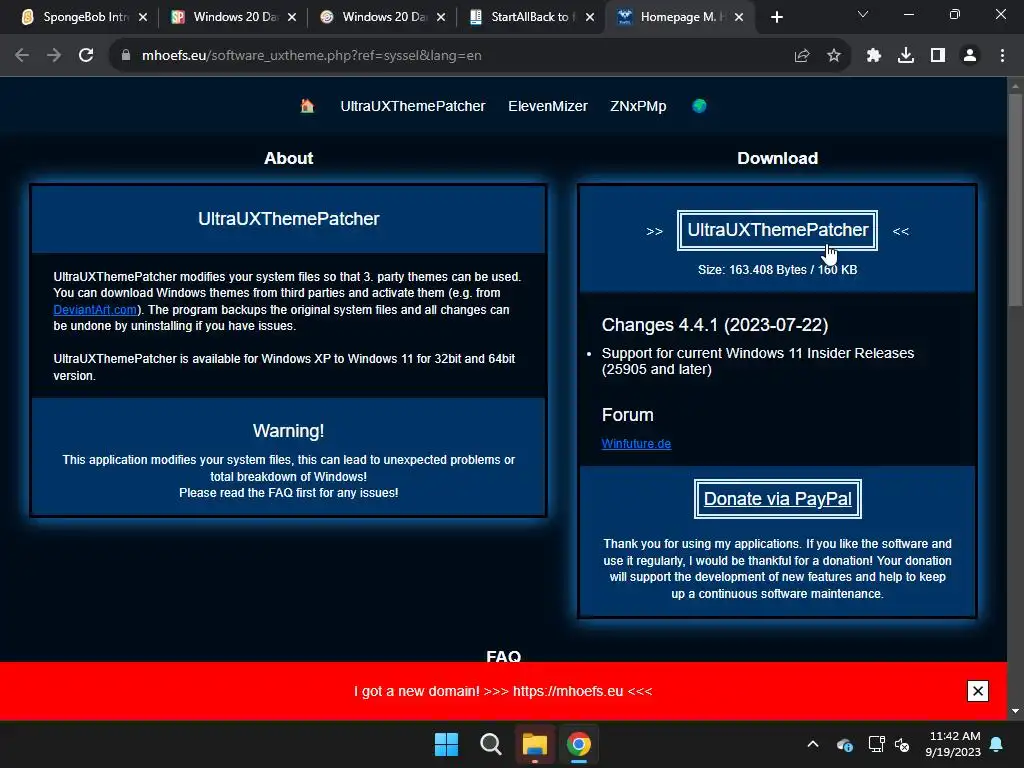Viewport: 1024px width, 768px height.
Task: Share this page via the share icon
Action: click(802, 56)
